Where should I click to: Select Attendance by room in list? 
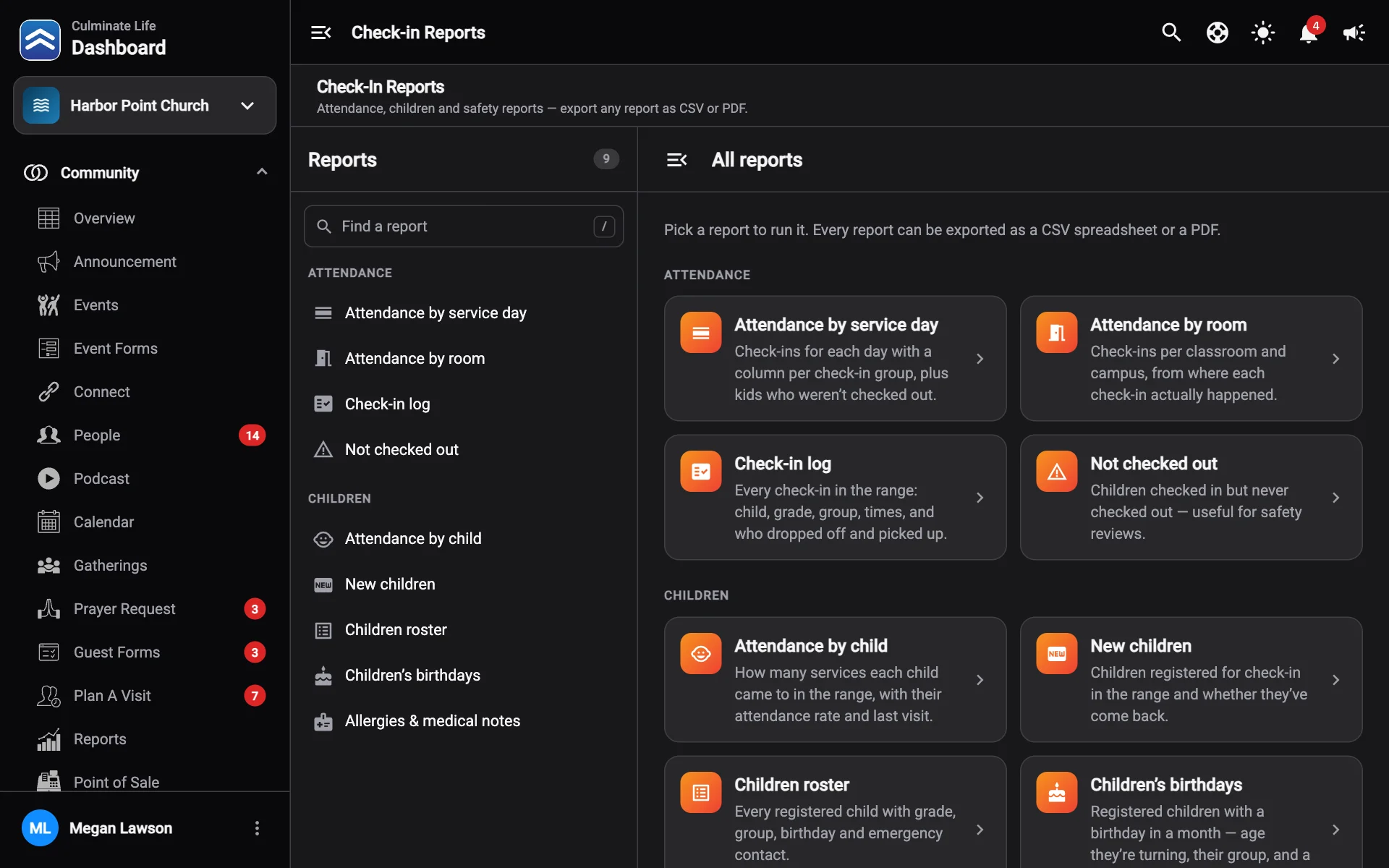point(464,359)
